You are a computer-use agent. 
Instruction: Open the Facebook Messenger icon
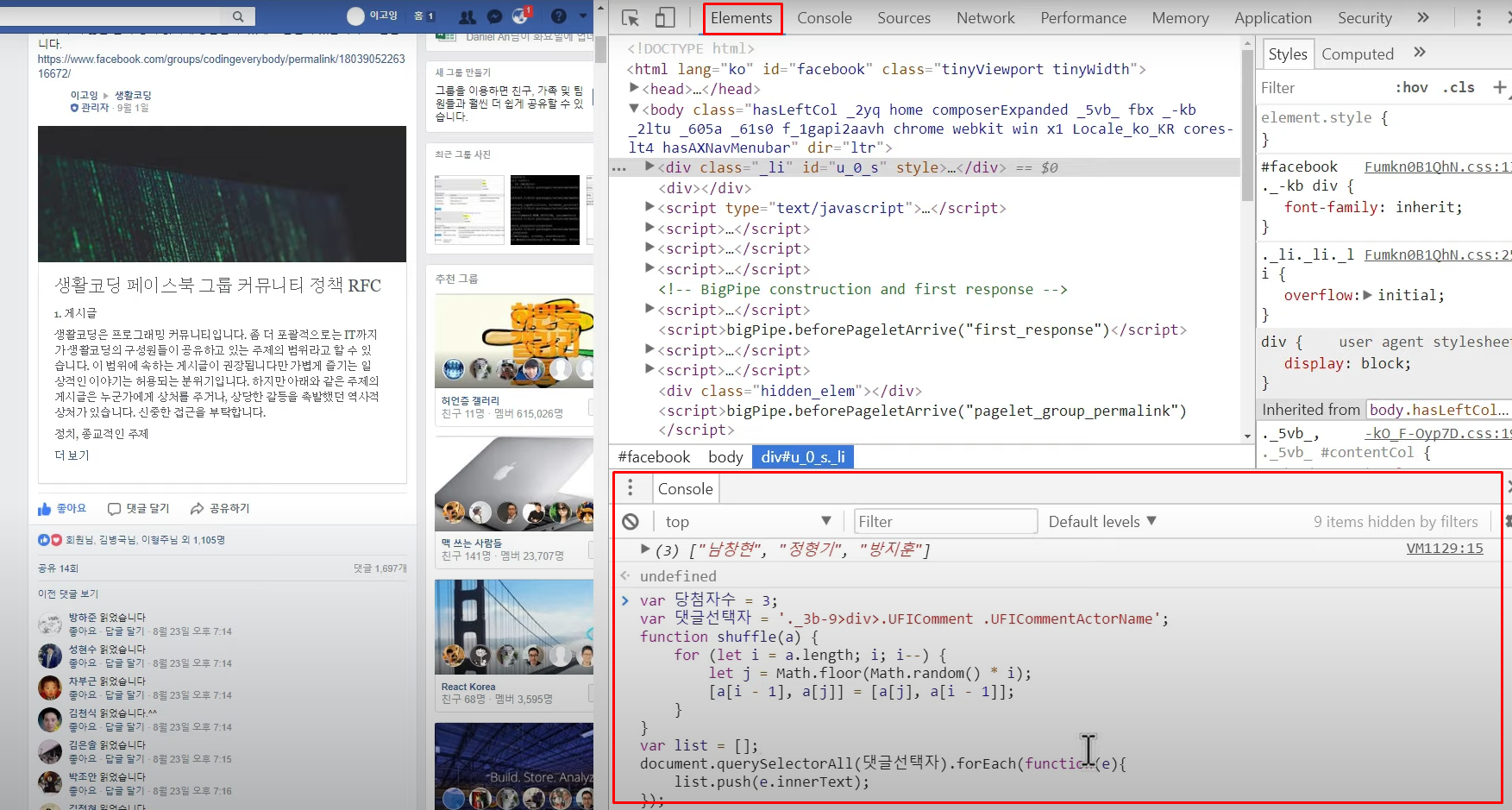point(494,16)
